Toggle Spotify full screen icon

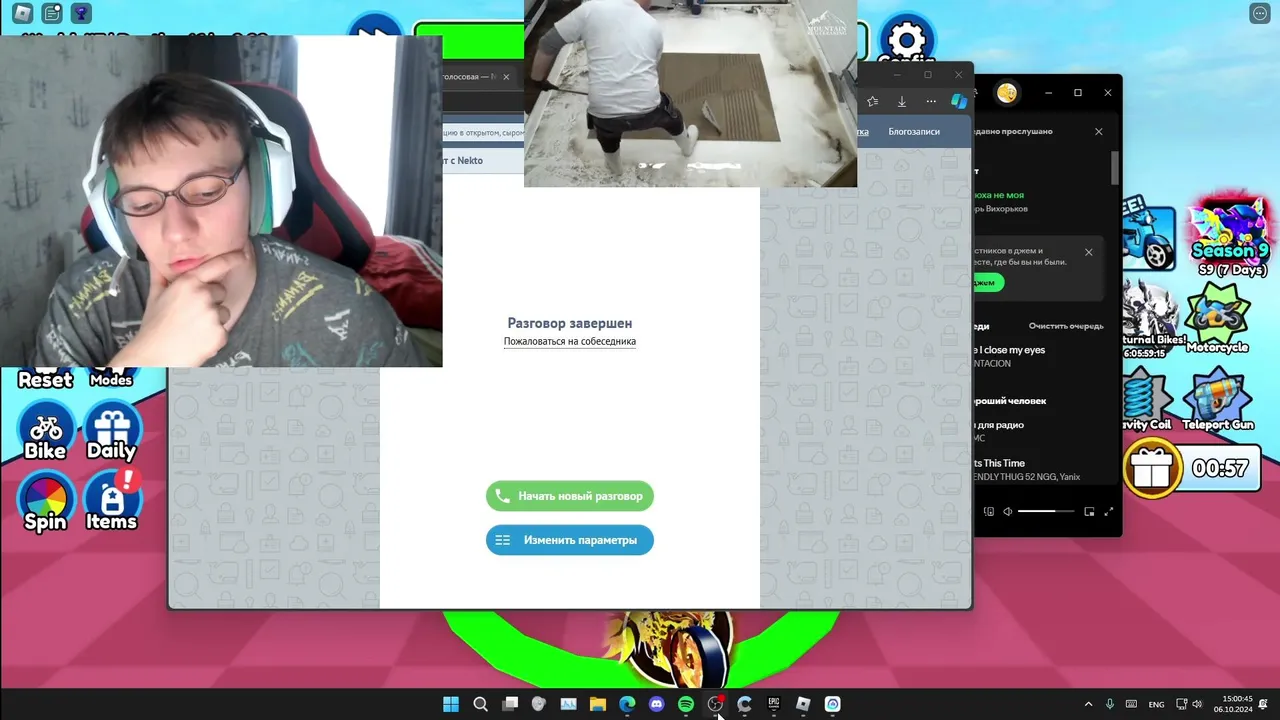(x=1109, y=511)
